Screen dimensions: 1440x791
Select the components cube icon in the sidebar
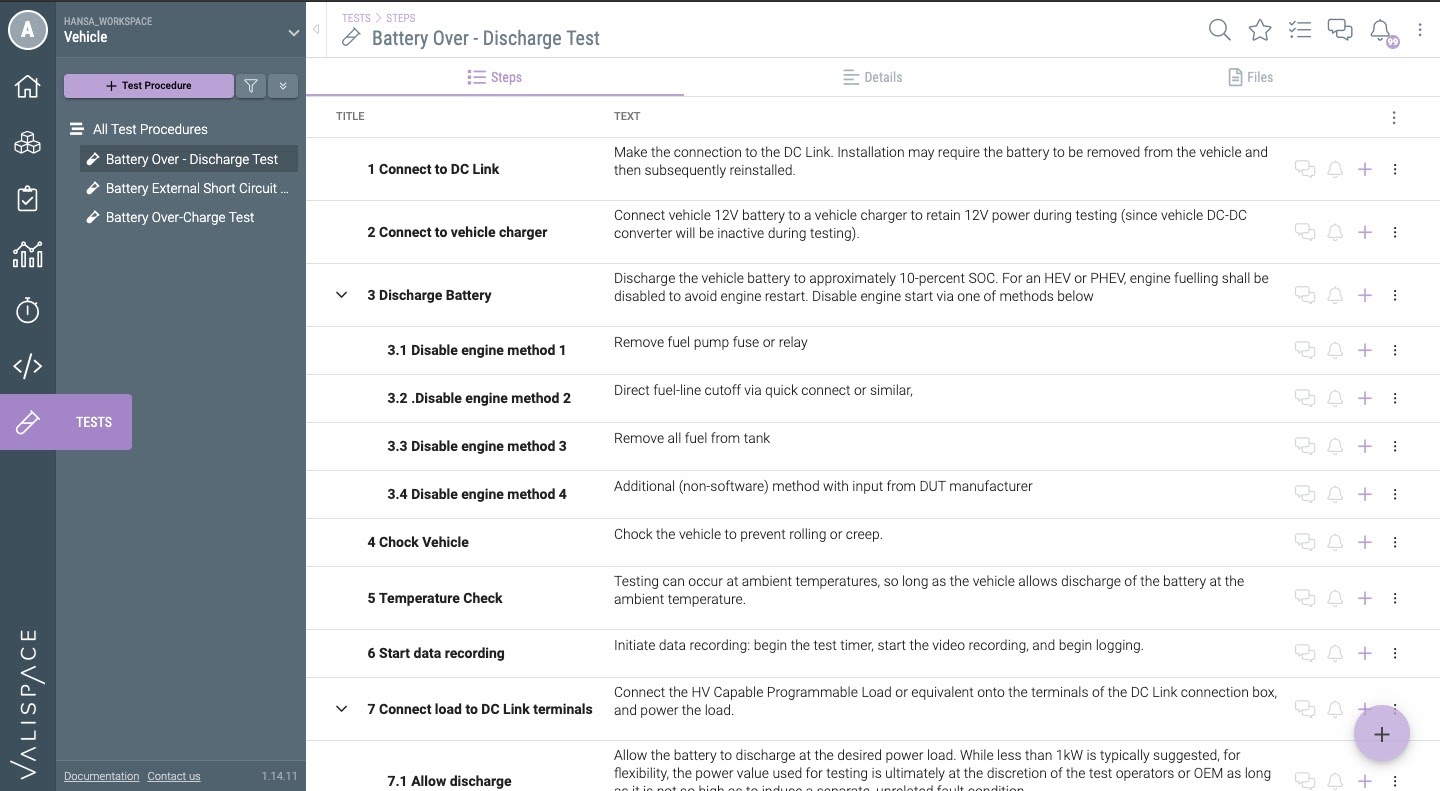[27, 142]
